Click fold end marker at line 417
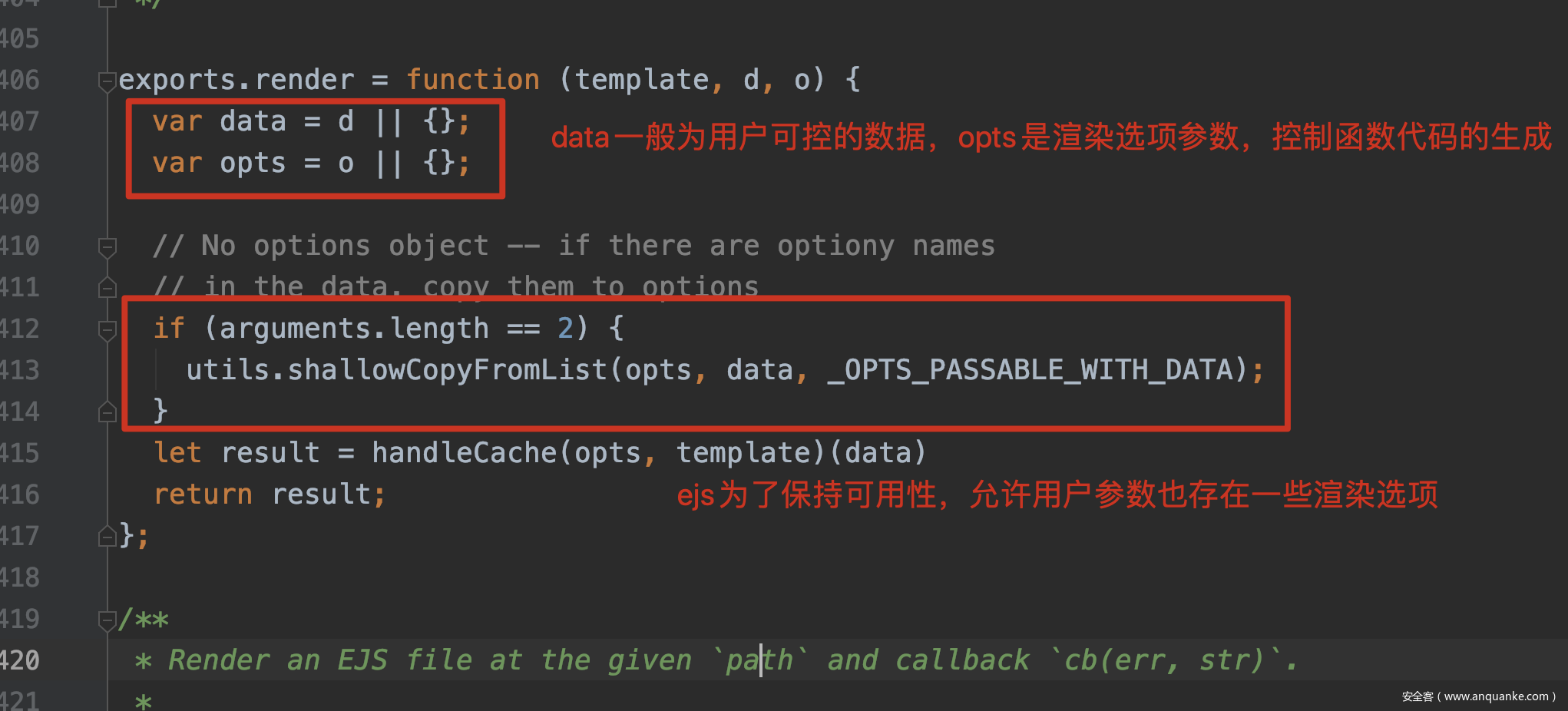1568x711 pixels. click(x=108, y=536)
